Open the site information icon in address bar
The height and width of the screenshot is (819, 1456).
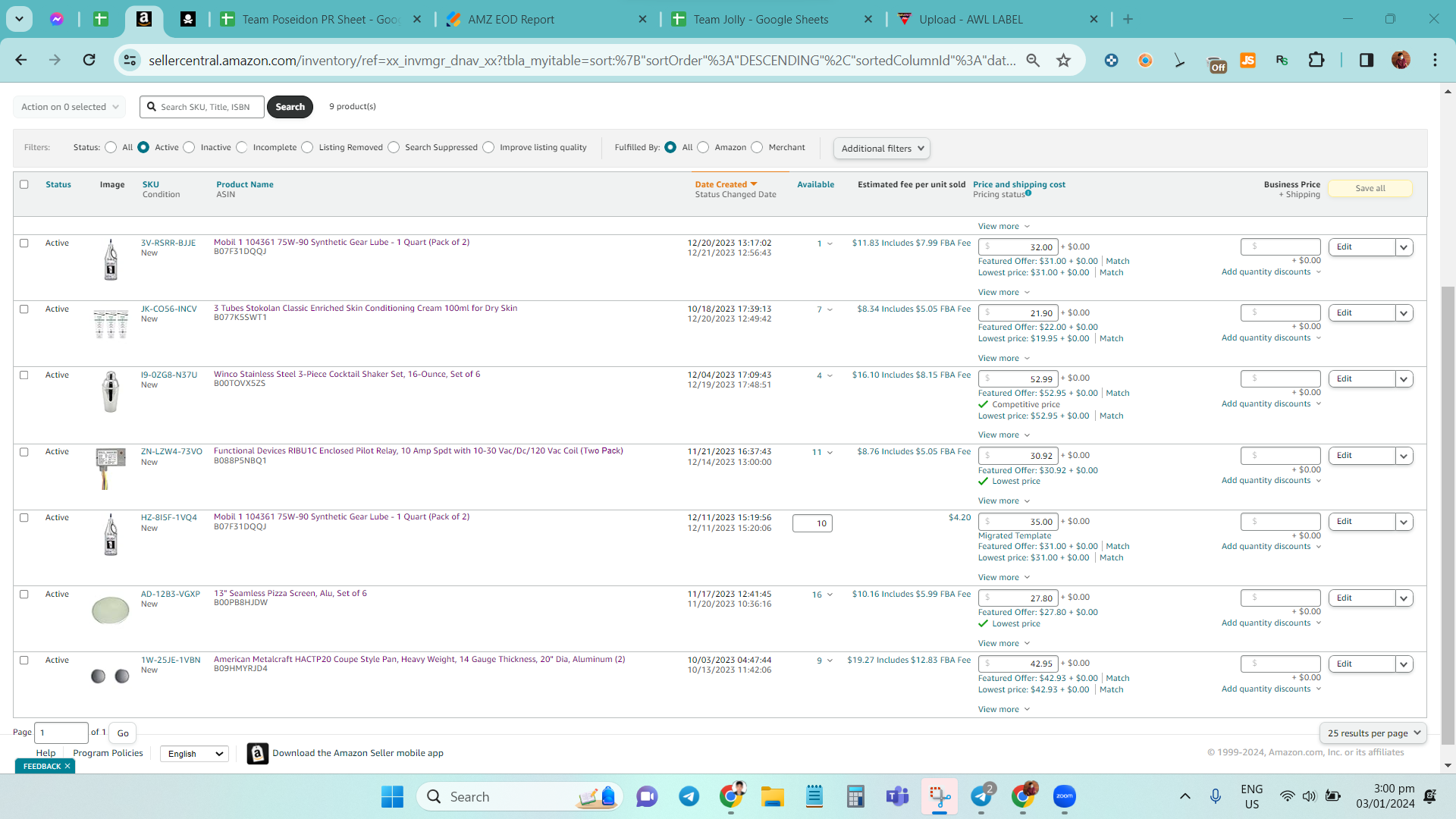130,60
